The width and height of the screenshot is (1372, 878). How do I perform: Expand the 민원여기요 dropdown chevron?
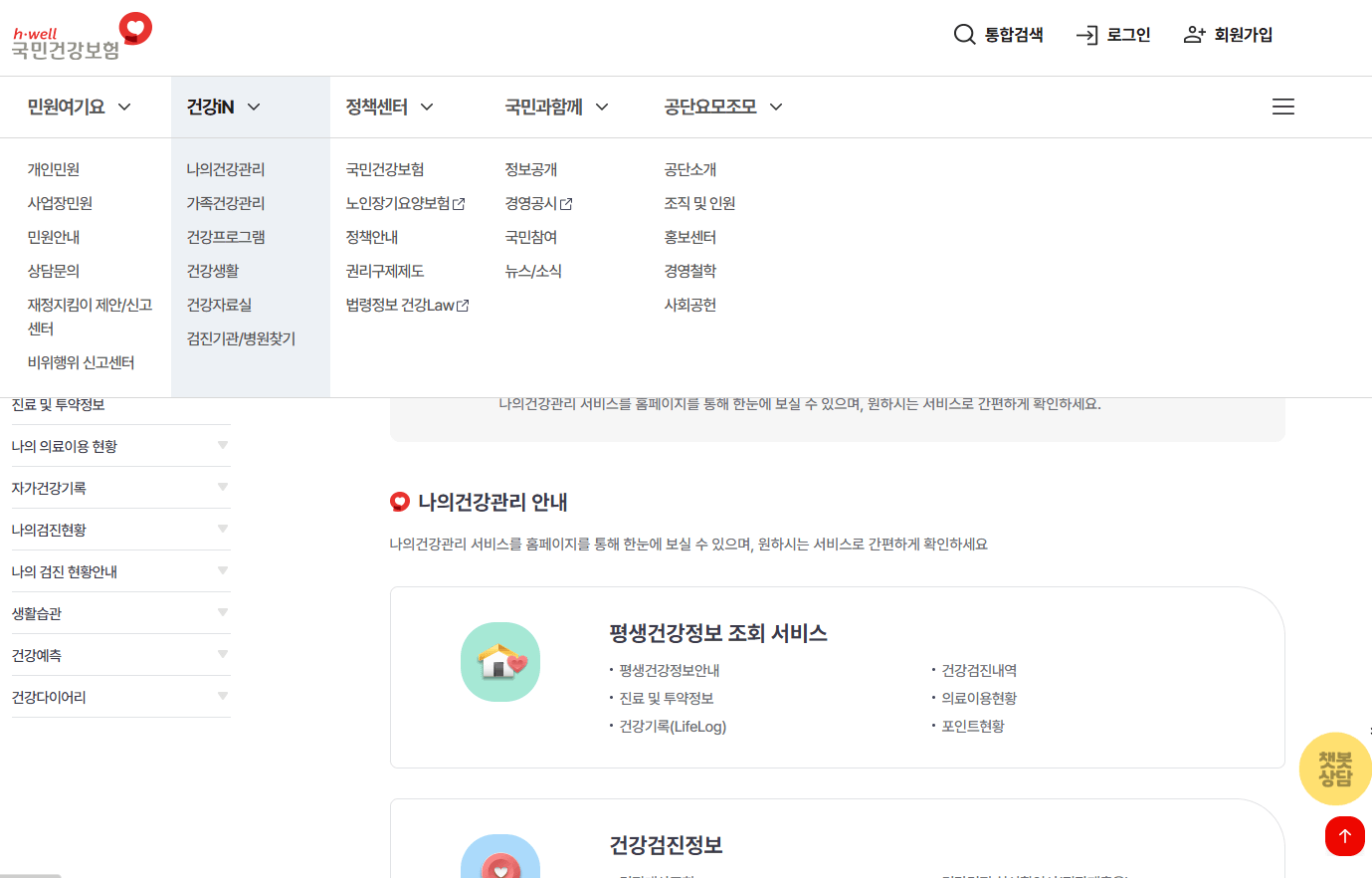click(123, 107)
